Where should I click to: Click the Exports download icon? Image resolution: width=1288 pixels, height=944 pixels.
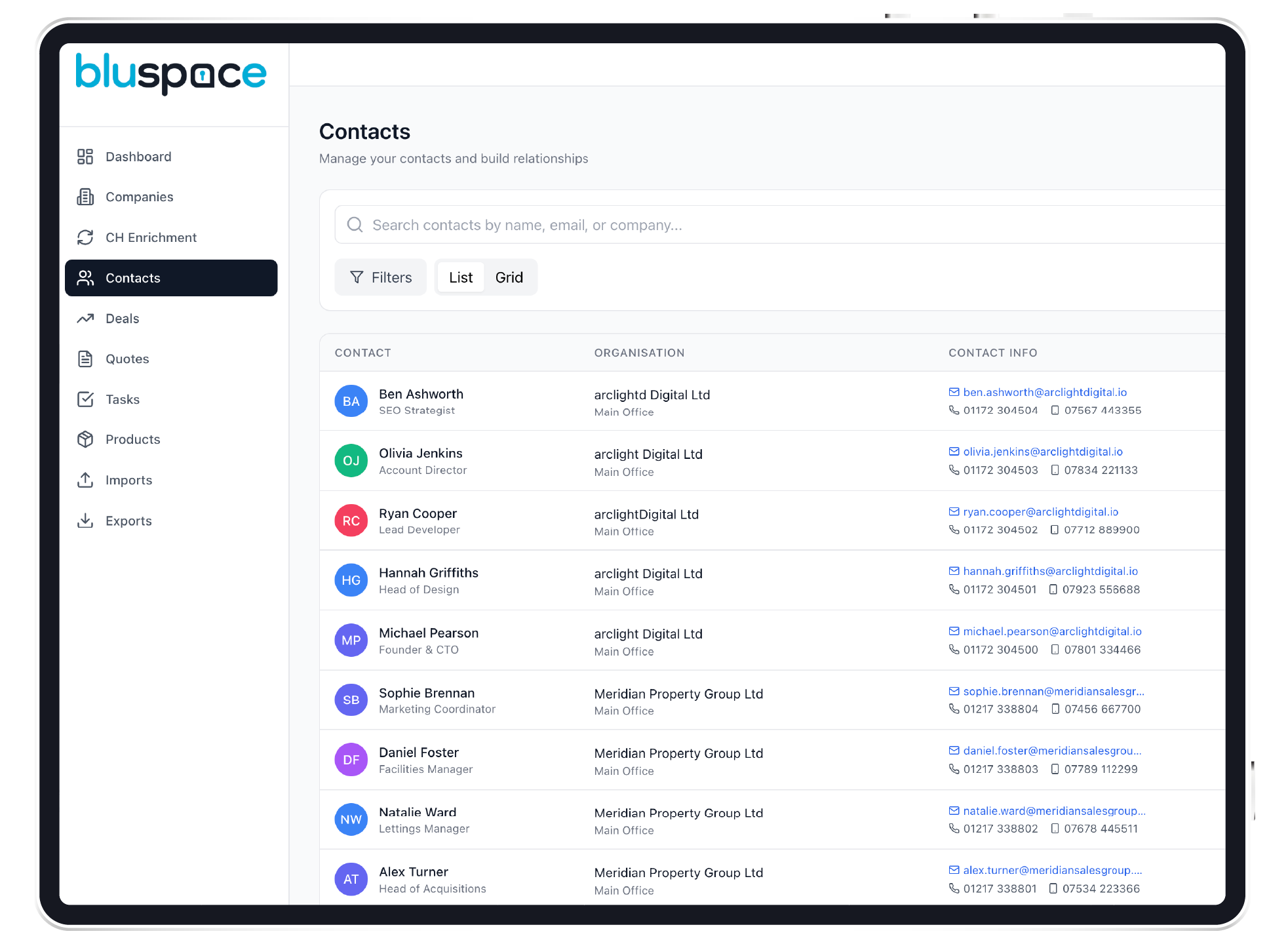tap(86, 521)
